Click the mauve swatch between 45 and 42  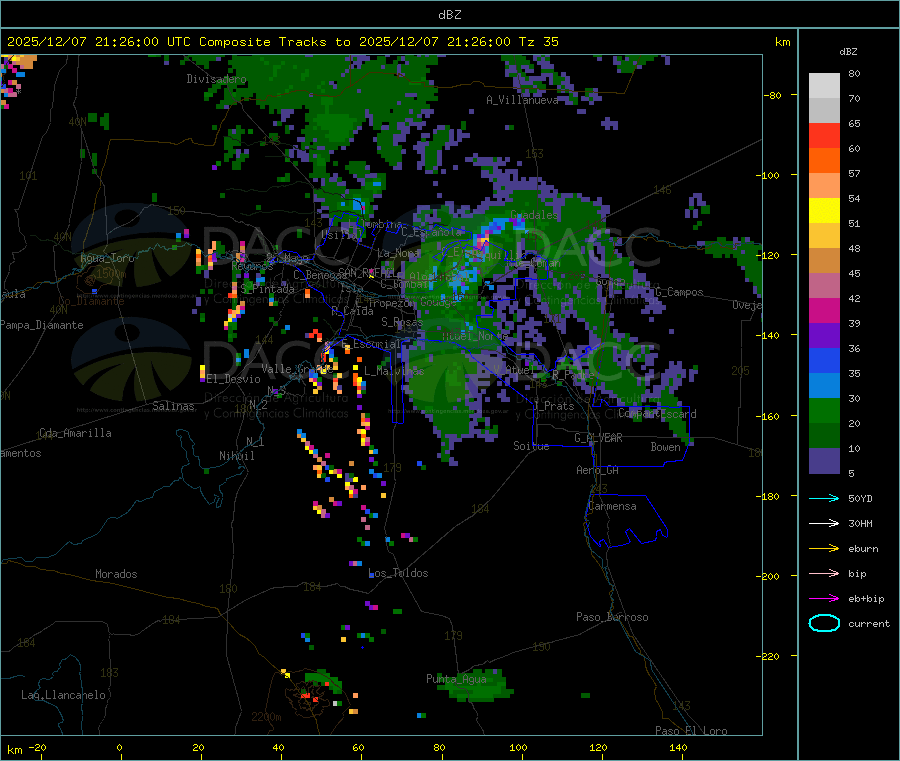point(824,286)
